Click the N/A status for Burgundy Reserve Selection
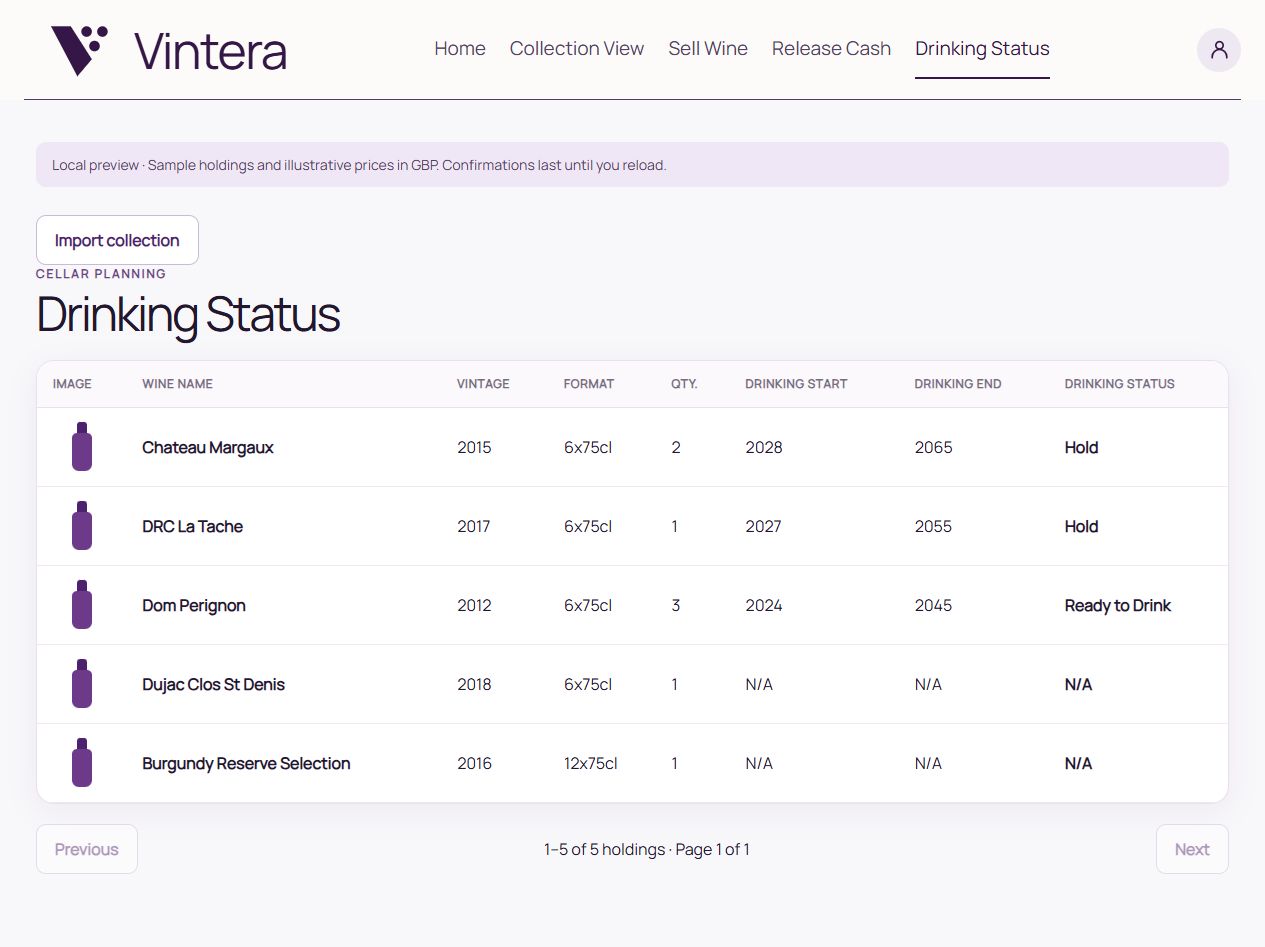This screenshot has height=947, width=1265. pos(1078,763)
